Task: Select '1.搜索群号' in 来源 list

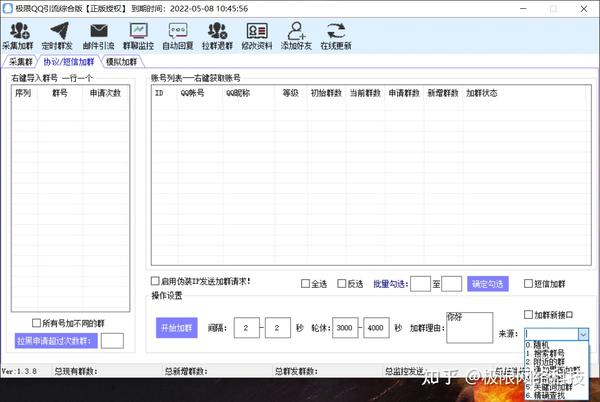Action: coord(545,353)
